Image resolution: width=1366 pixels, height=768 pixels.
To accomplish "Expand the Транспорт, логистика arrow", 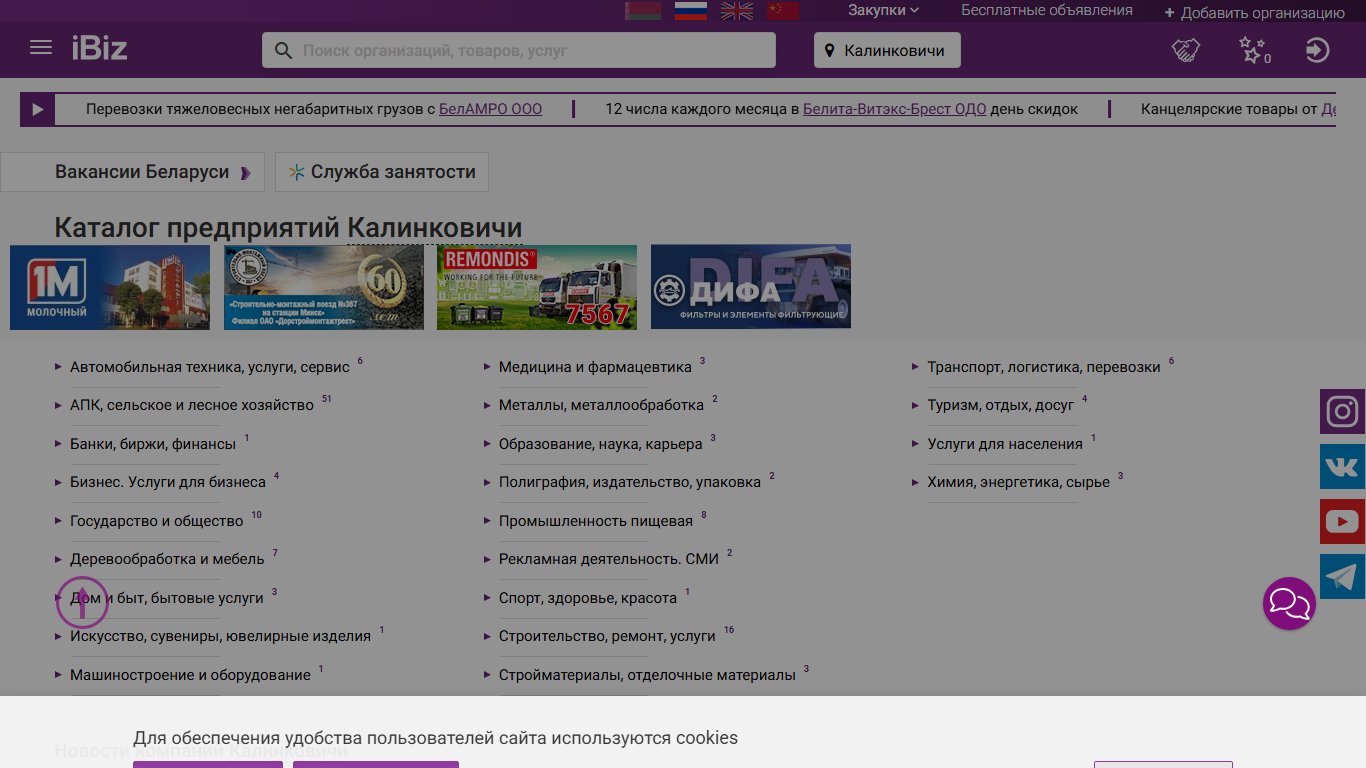I will coord(915,367).
